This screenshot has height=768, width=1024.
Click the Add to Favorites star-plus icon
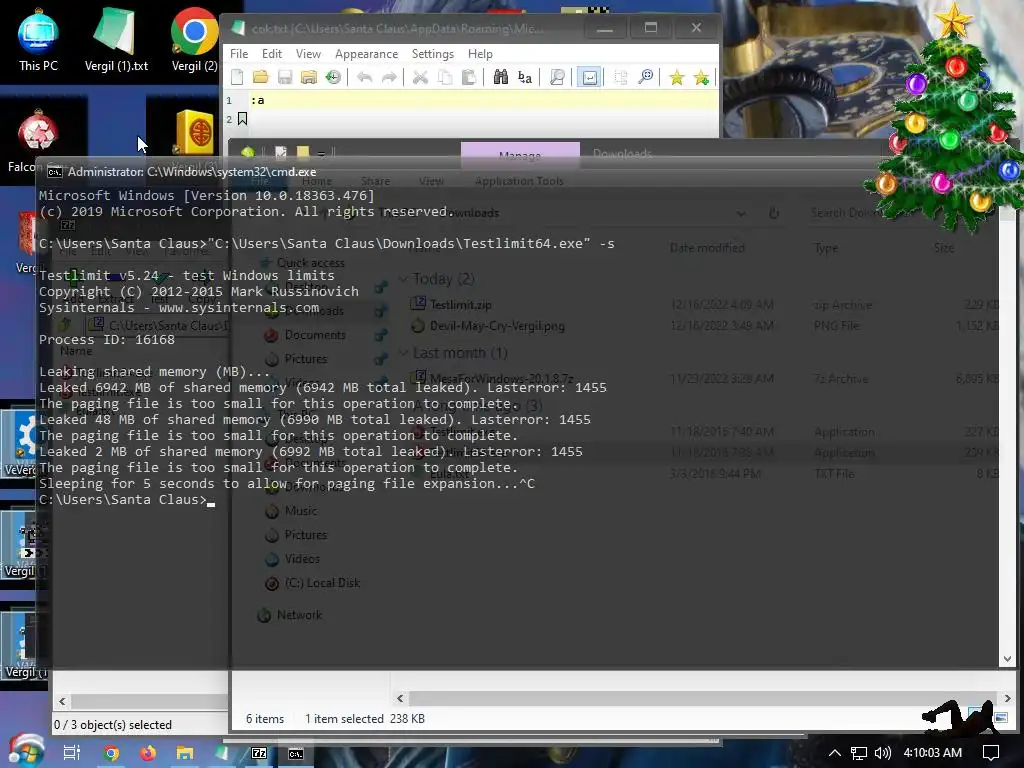coord(701,78)
